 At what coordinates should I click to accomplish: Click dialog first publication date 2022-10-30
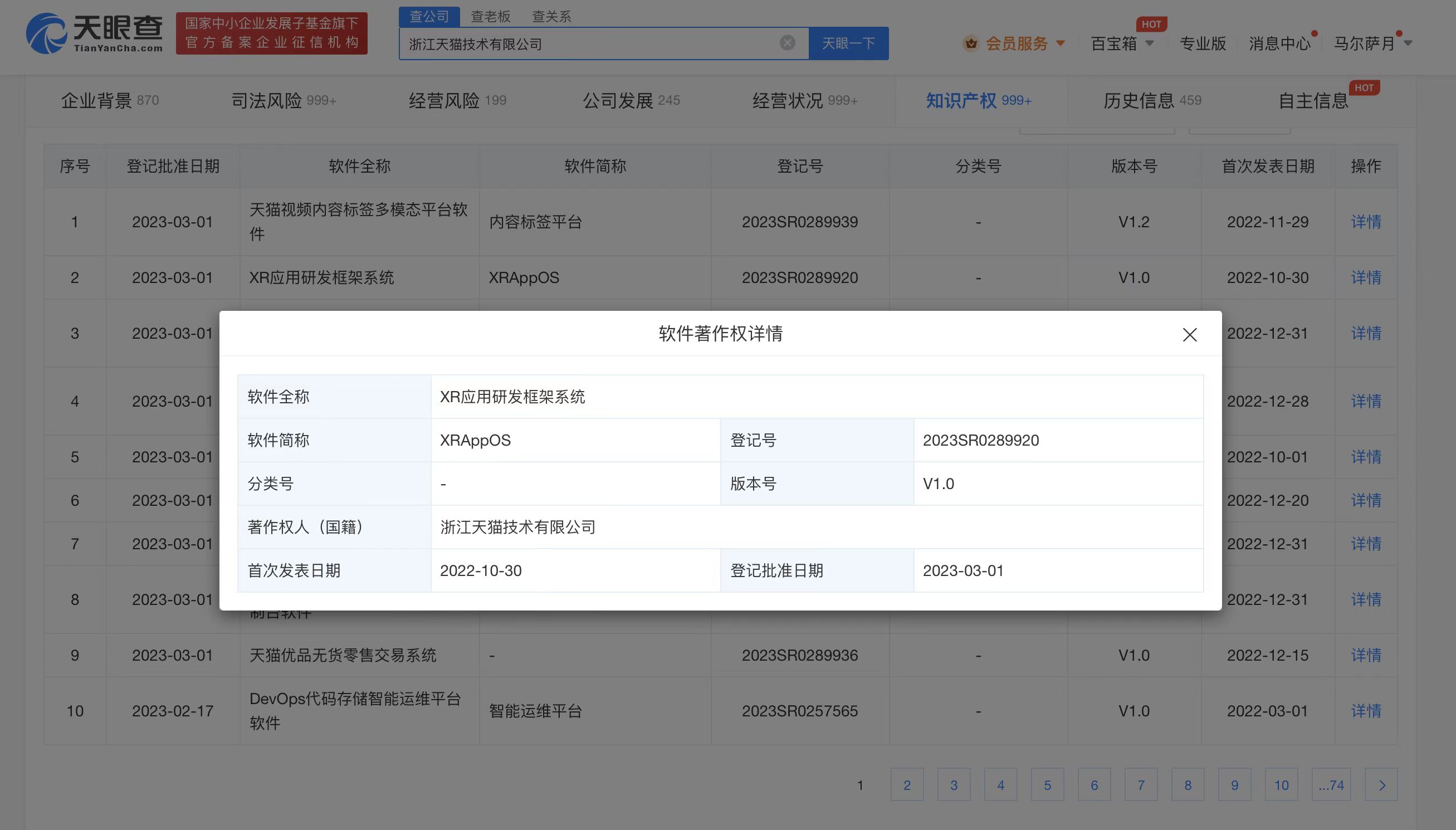[x=480, y=570]
